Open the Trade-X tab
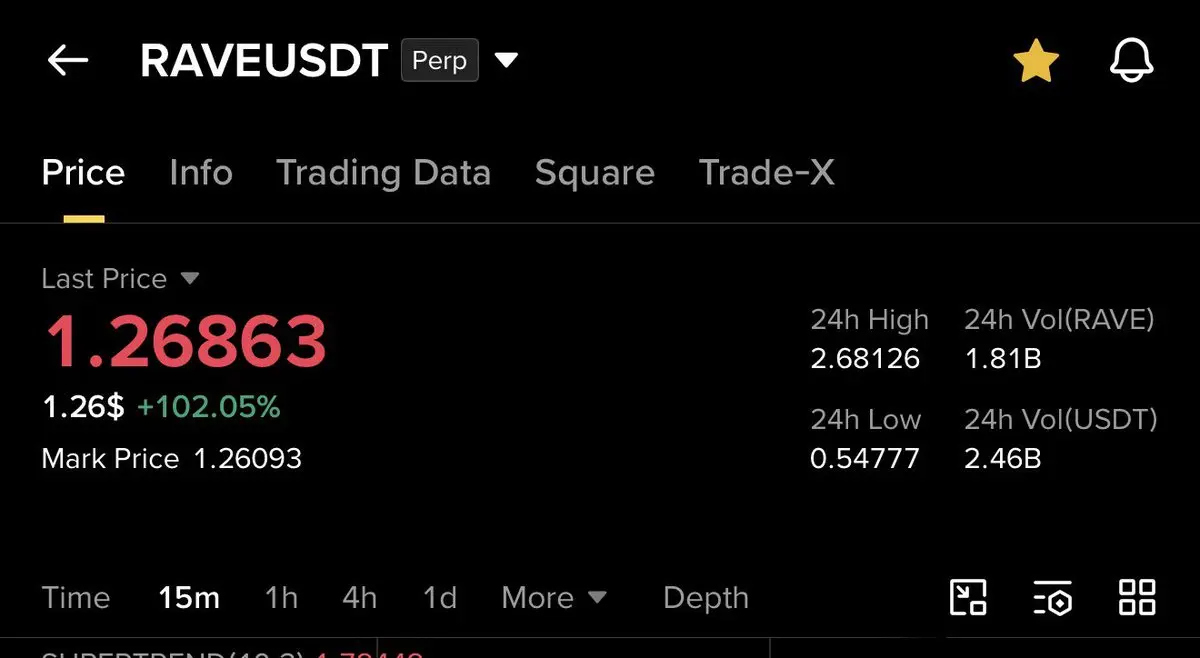This screenshot has height=658, width=1200. coord(766,173)
